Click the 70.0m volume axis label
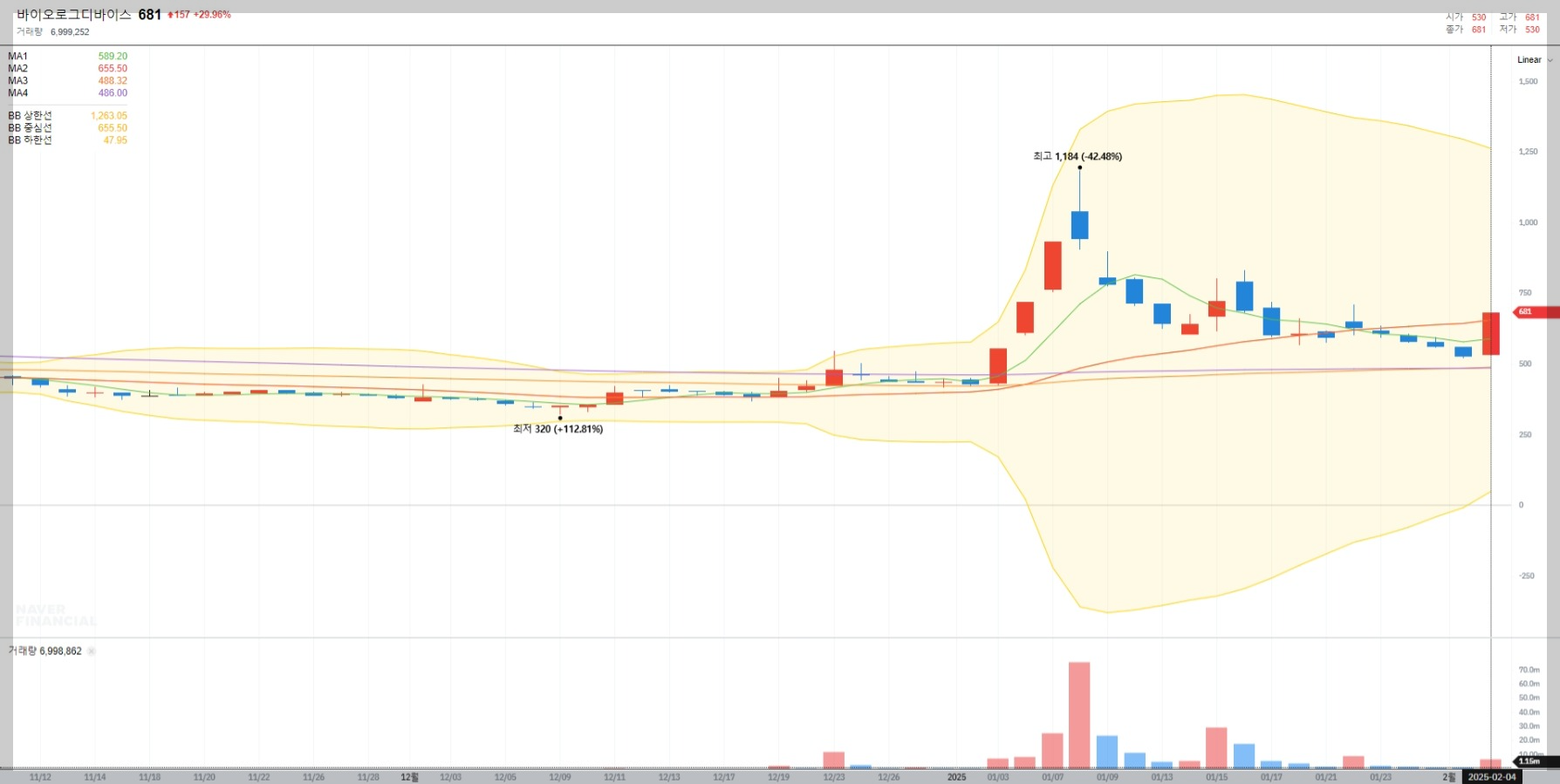1560x784 pixels. [1529, 671]
